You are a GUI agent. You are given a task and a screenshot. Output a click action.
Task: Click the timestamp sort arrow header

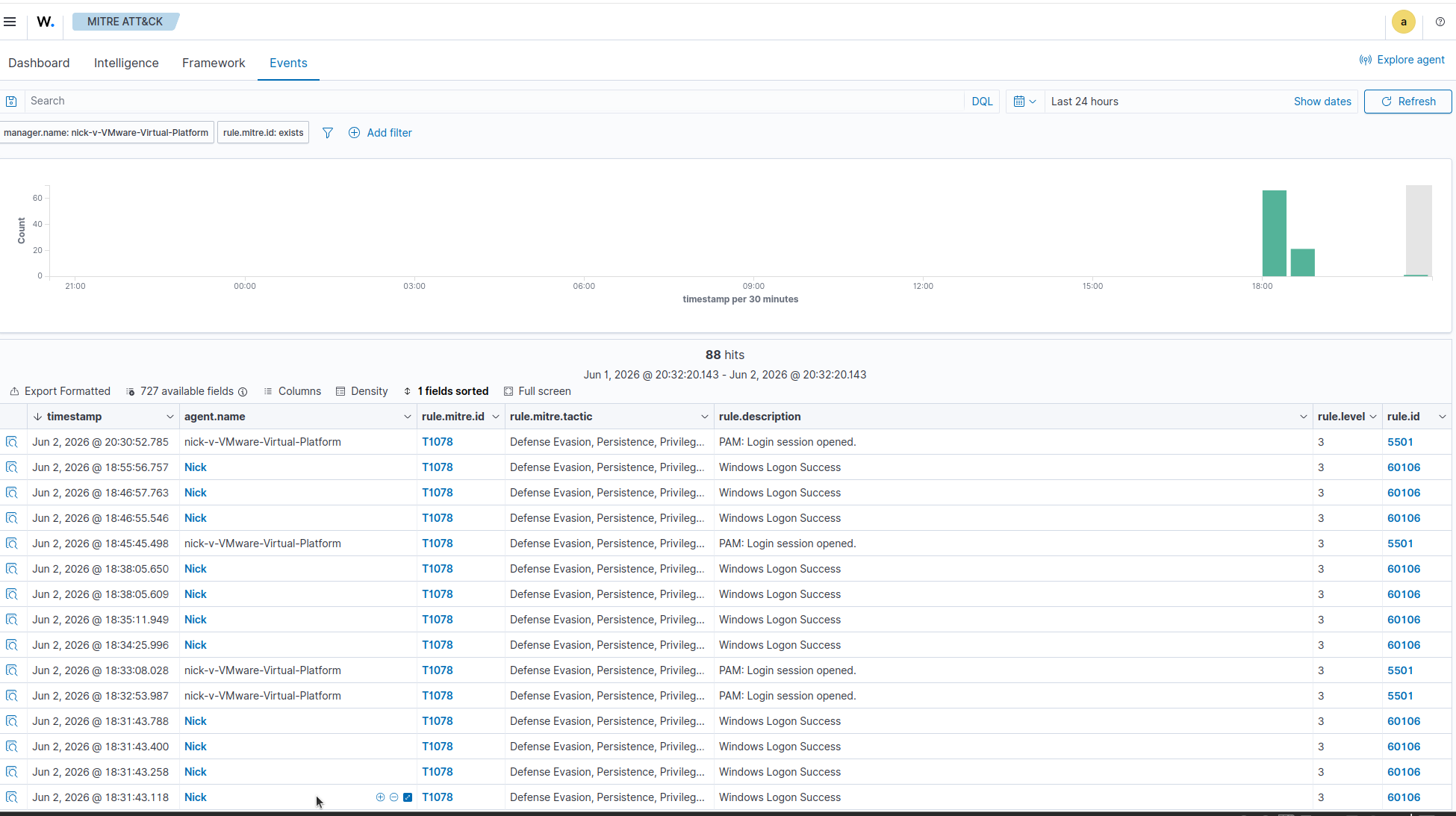click(37, 417)
